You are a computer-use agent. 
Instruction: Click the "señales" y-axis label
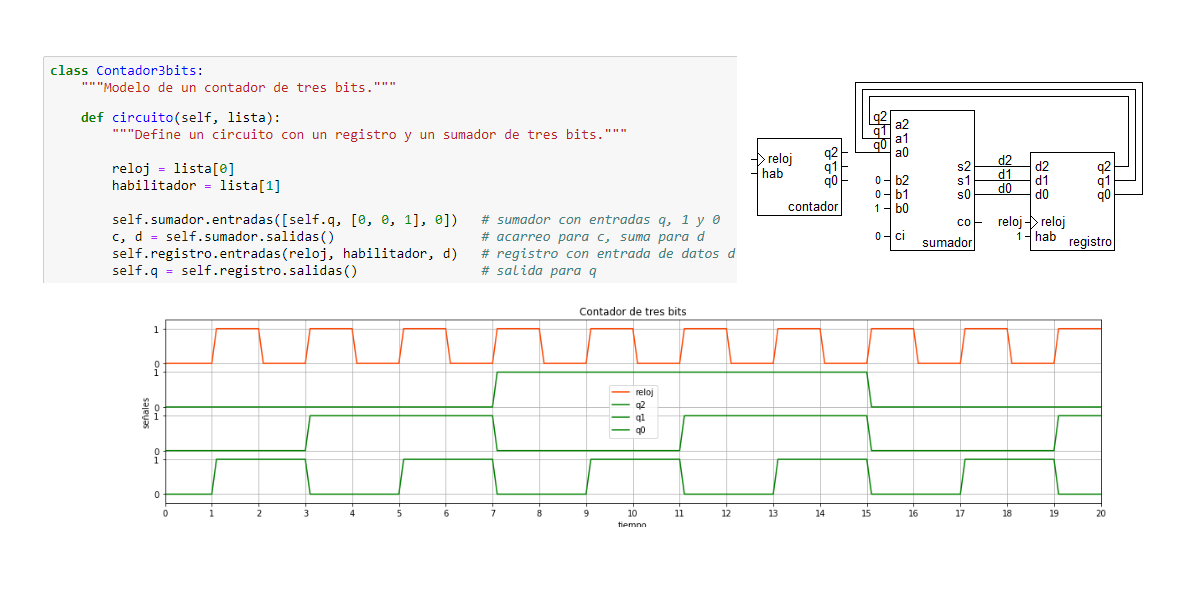[146, 412]
